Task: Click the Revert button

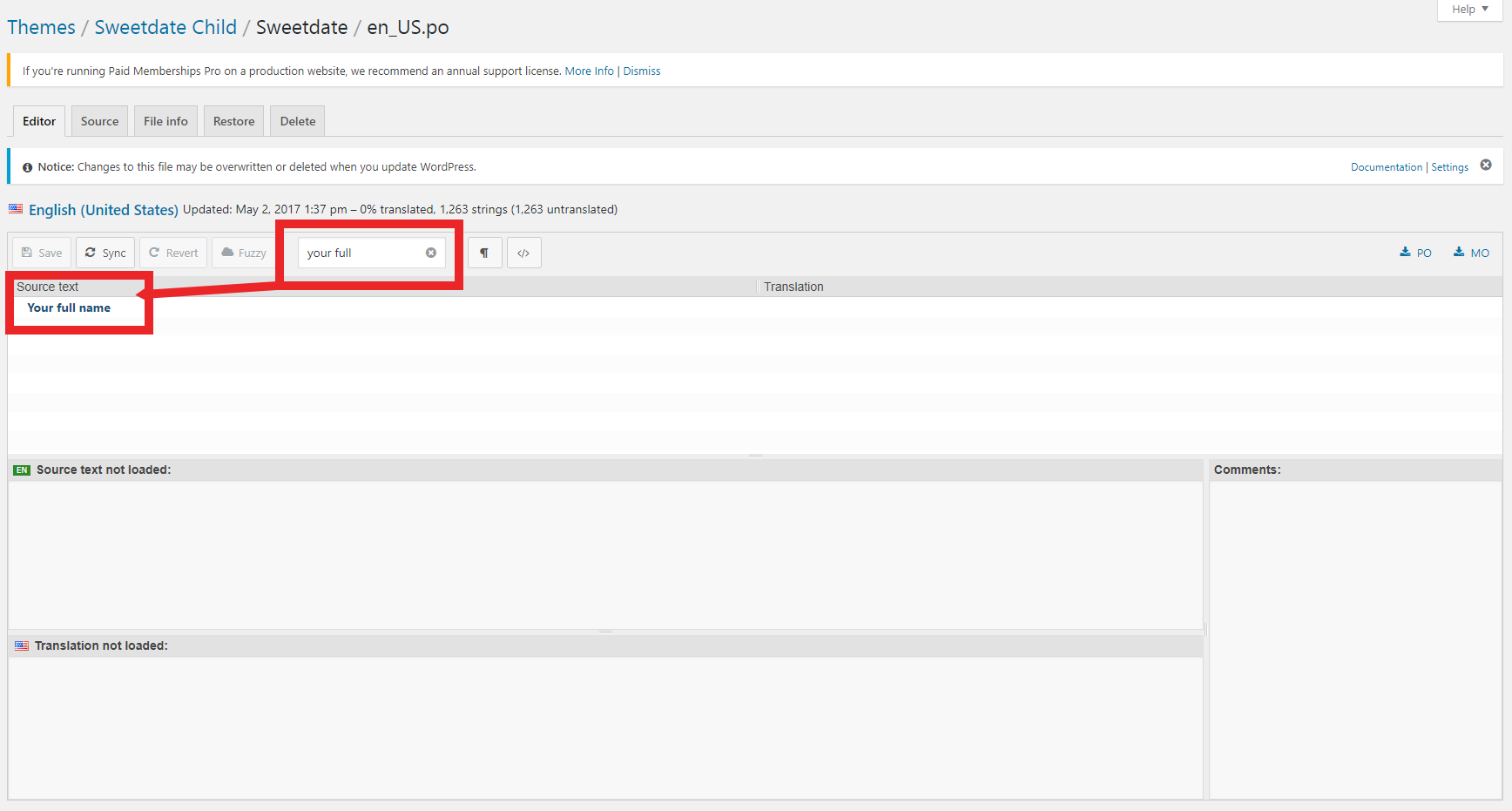Action: pos(173,253)
